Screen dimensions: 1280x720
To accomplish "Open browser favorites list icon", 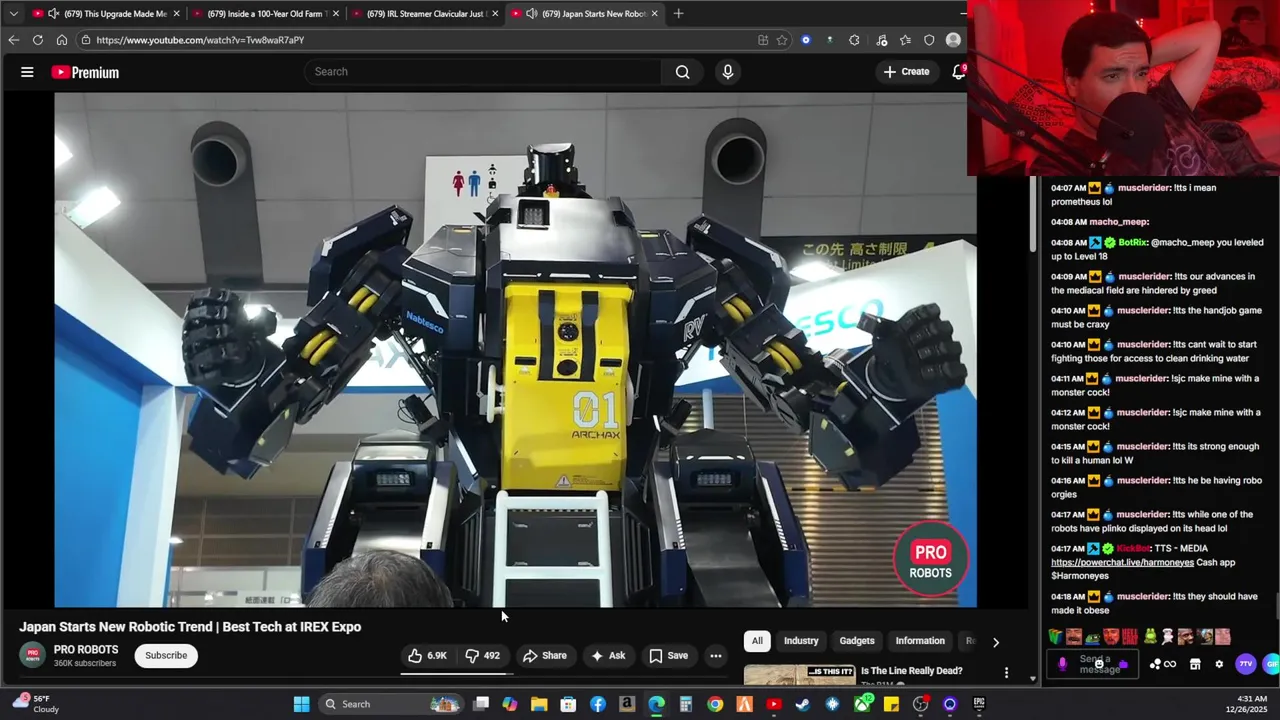I will pyautogui.click(x=905, y=40).
